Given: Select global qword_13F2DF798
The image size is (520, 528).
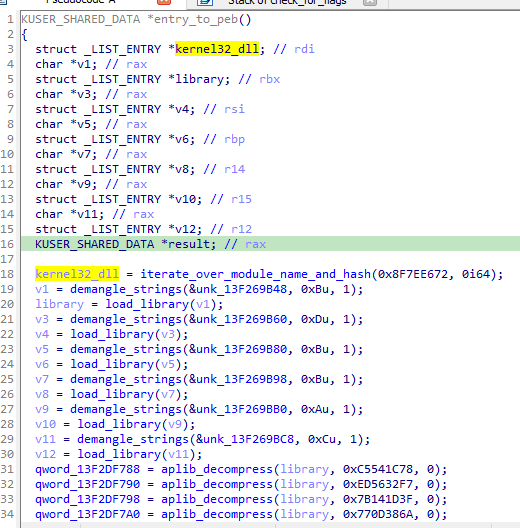Looking at the screenshot, I should click(87, 499).
